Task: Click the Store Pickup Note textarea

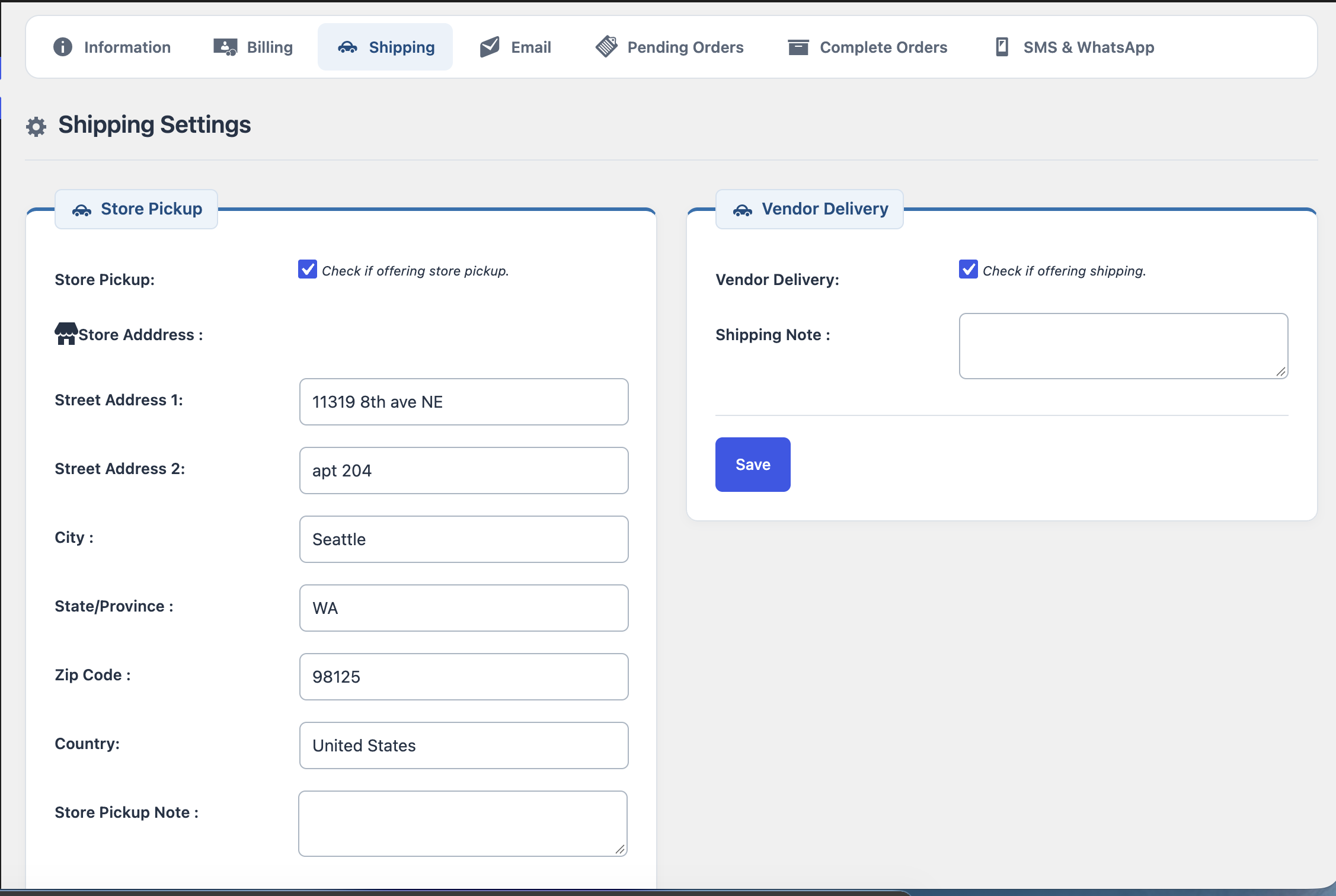Action: 463,824
